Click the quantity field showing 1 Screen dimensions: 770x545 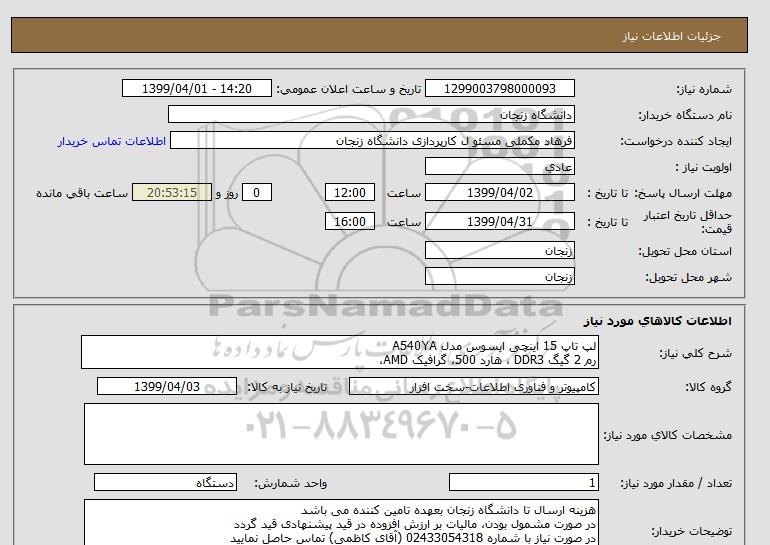(x=523, y=483)
